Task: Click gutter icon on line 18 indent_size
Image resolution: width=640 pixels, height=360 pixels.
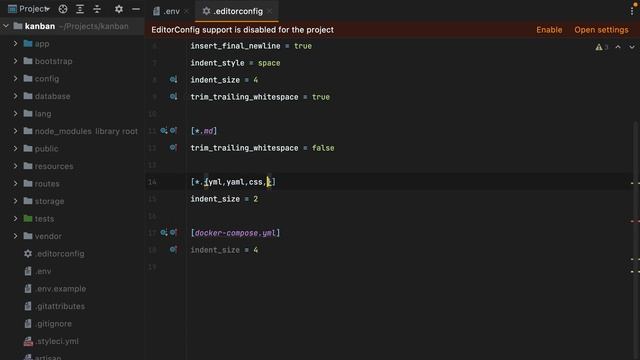Action: 173,249
